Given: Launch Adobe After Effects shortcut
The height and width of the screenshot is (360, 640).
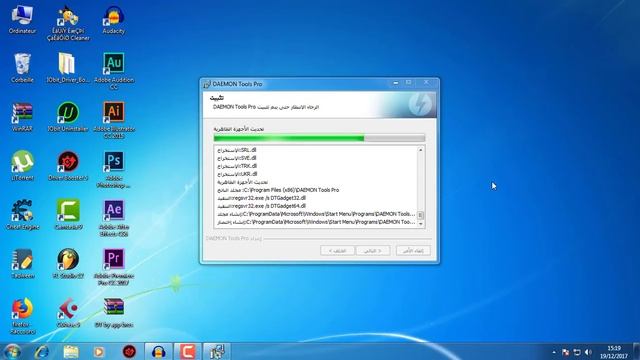Looking at the screenshot, I should pos(114,218).
